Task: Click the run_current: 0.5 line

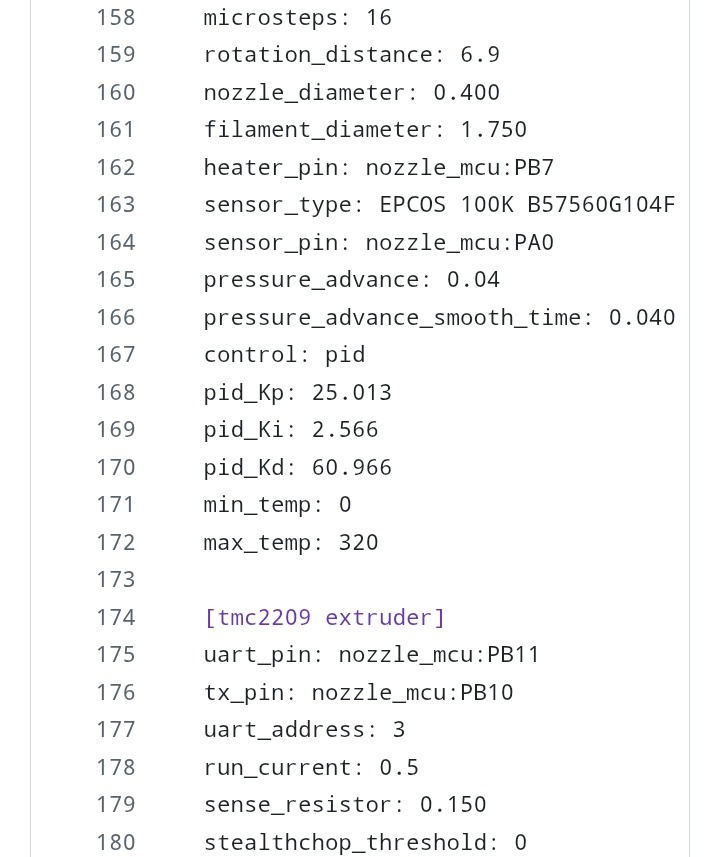Action: pyautogui.click(x=311, y=767)
